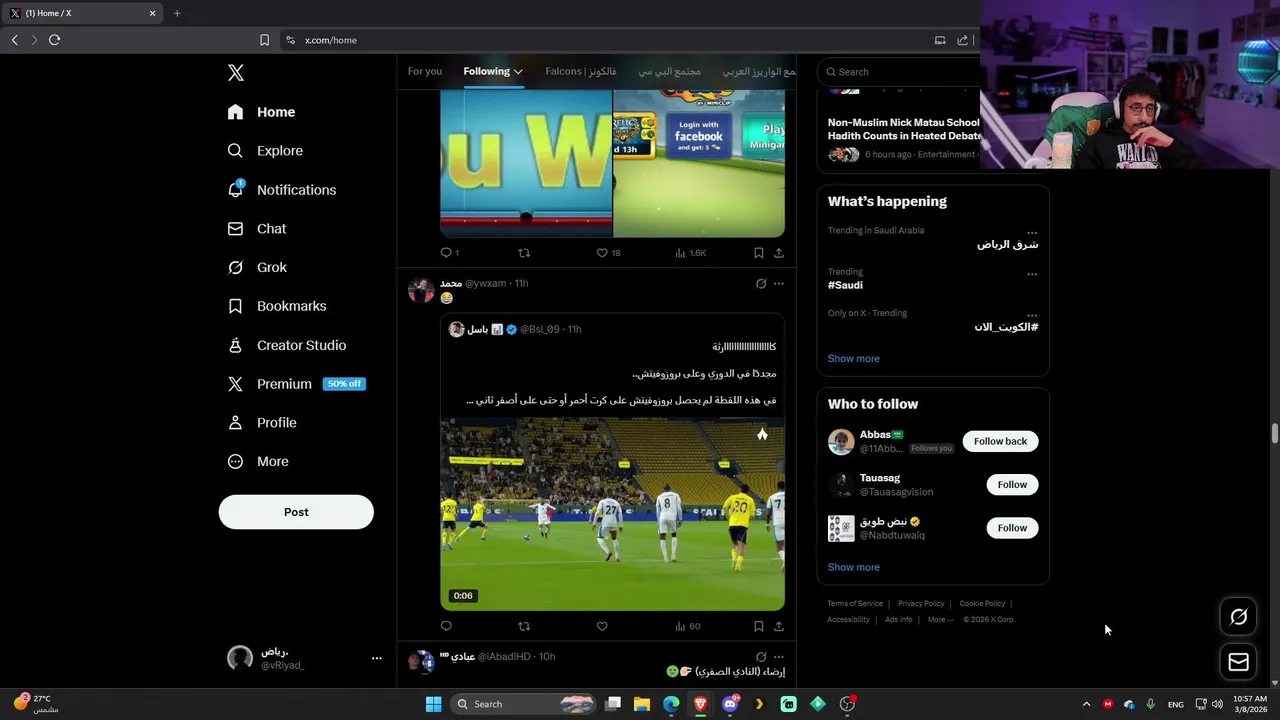This screenshot has width=1280, height=720.
Task: Switch to the For you tab
Action: coord(425,72)
